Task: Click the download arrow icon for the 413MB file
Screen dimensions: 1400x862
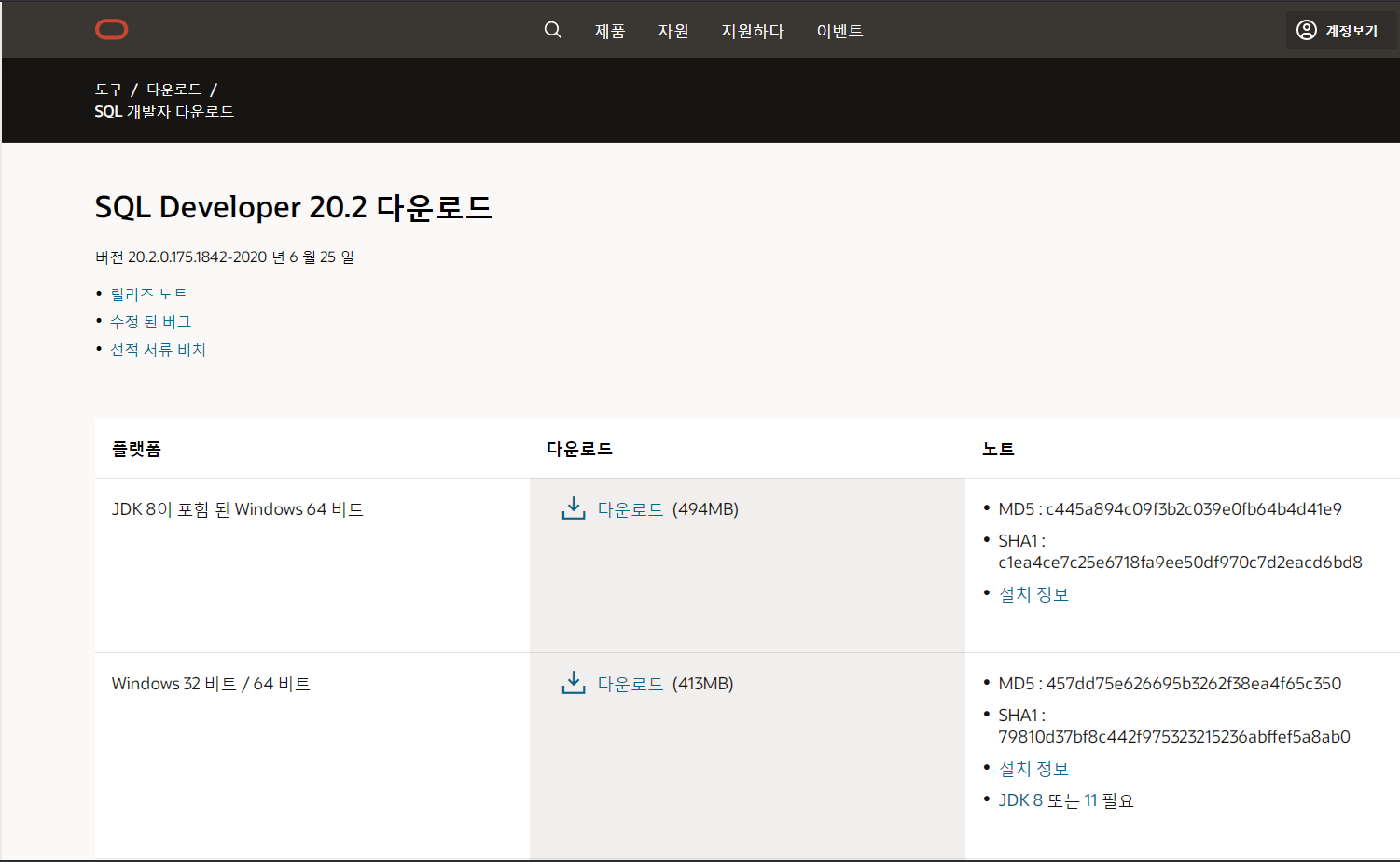Action: coord(573,683)
